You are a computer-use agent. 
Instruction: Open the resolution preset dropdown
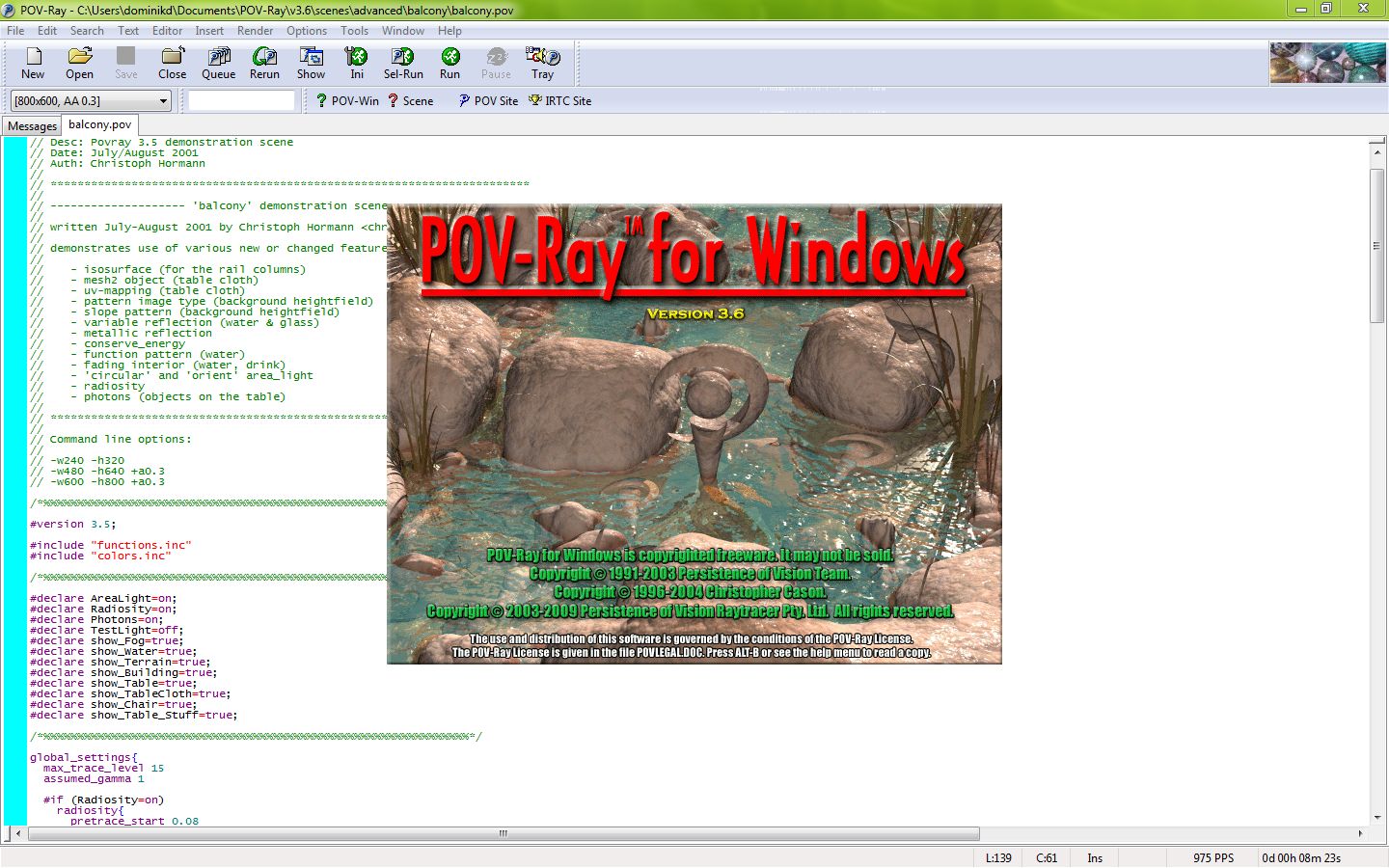tap(91, 100)
